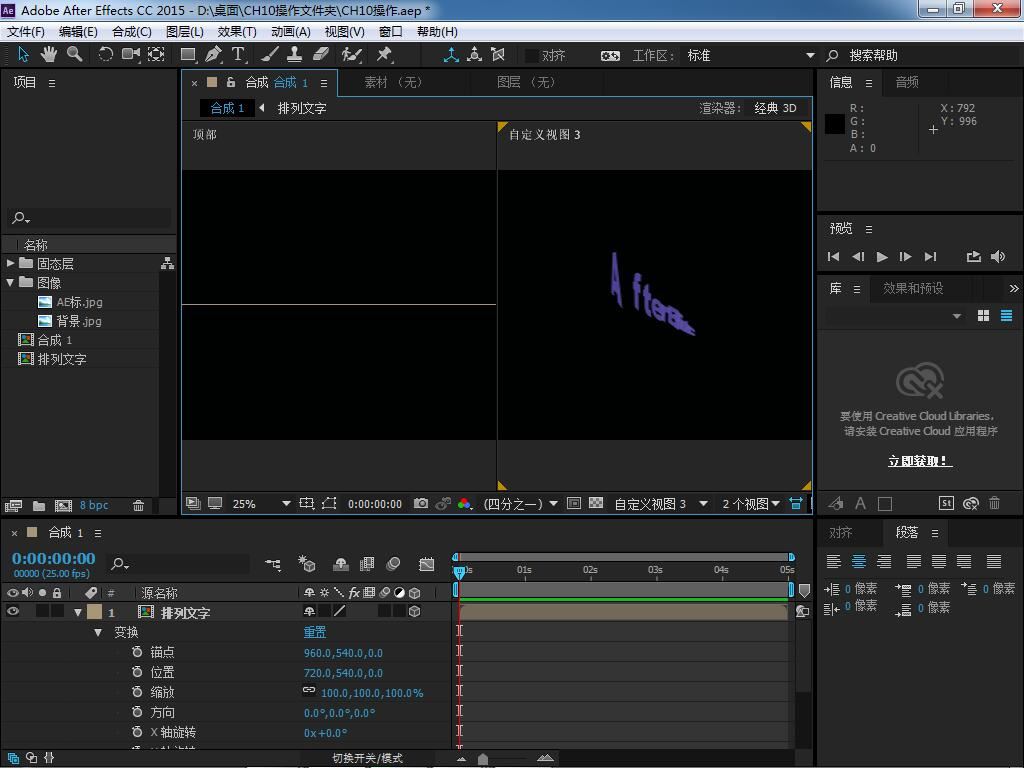Open the 动画(A) menu
The width and height of the screenshot is (1024, 768).
[291, 31]
